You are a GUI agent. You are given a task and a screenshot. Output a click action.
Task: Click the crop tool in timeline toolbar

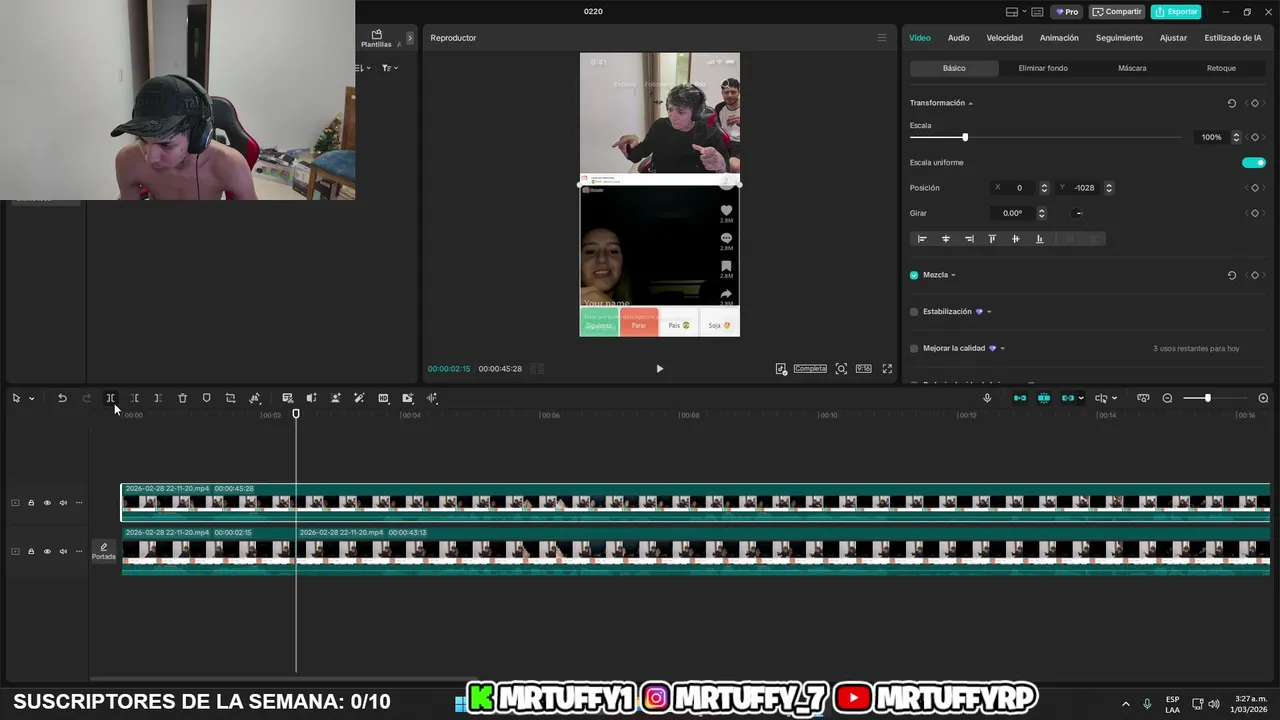(230, 398)
